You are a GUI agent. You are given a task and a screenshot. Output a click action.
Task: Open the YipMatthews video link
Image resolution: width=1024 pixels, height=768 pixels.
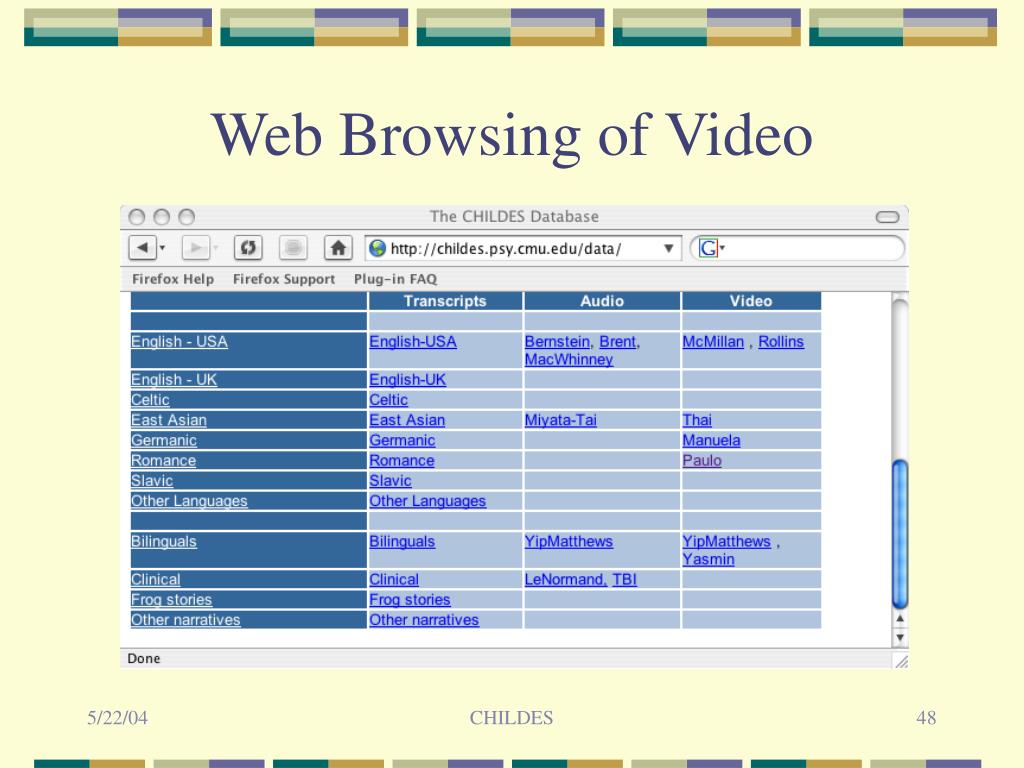726,541
